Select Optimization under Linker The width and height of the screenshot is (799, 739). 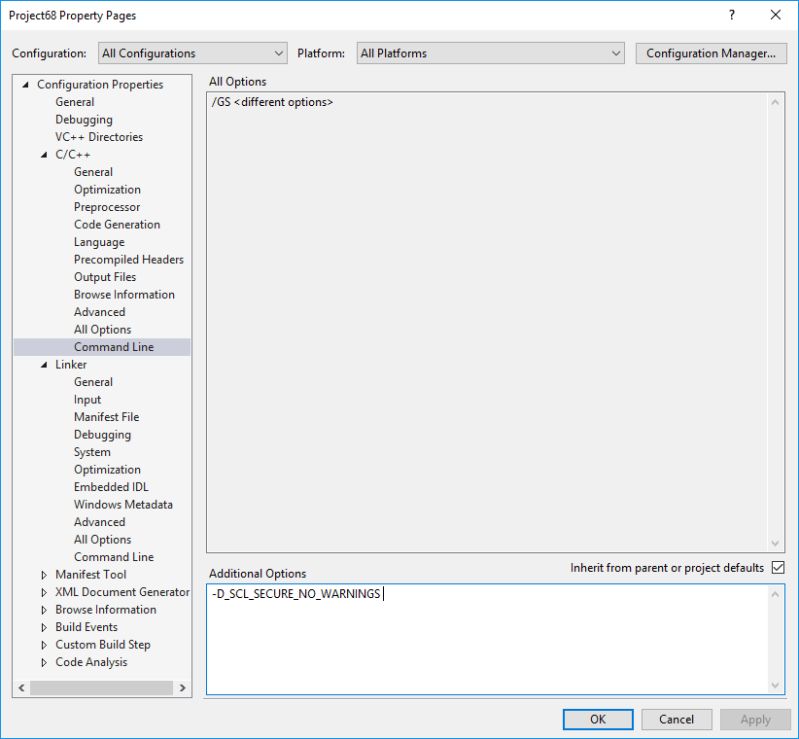(107, 469)
